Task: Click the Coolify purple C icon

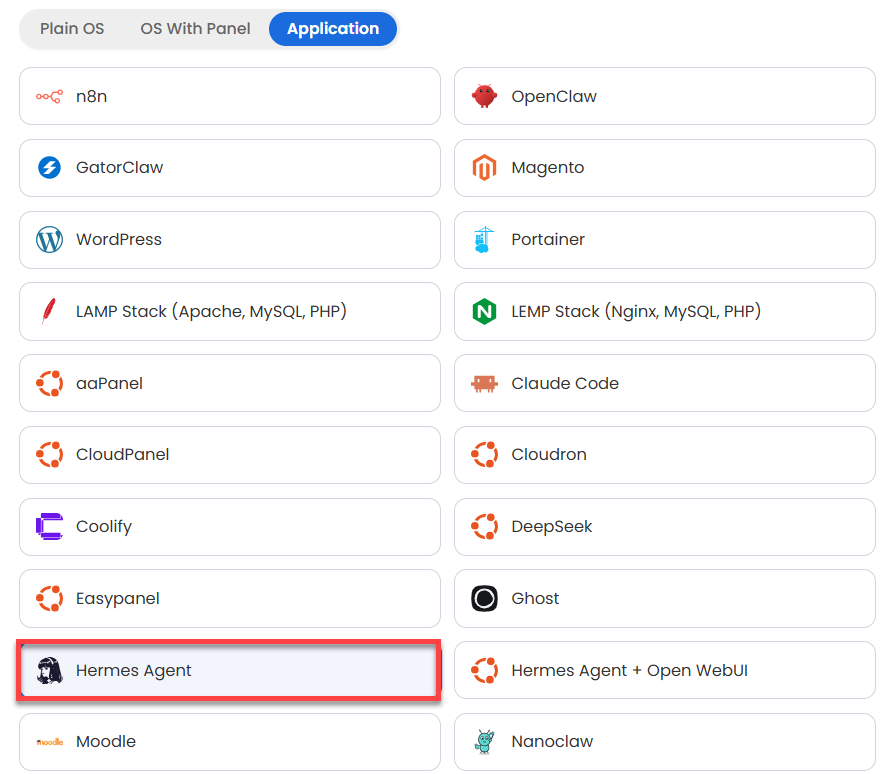Action: pyautogui.click(x=50, y=526)
